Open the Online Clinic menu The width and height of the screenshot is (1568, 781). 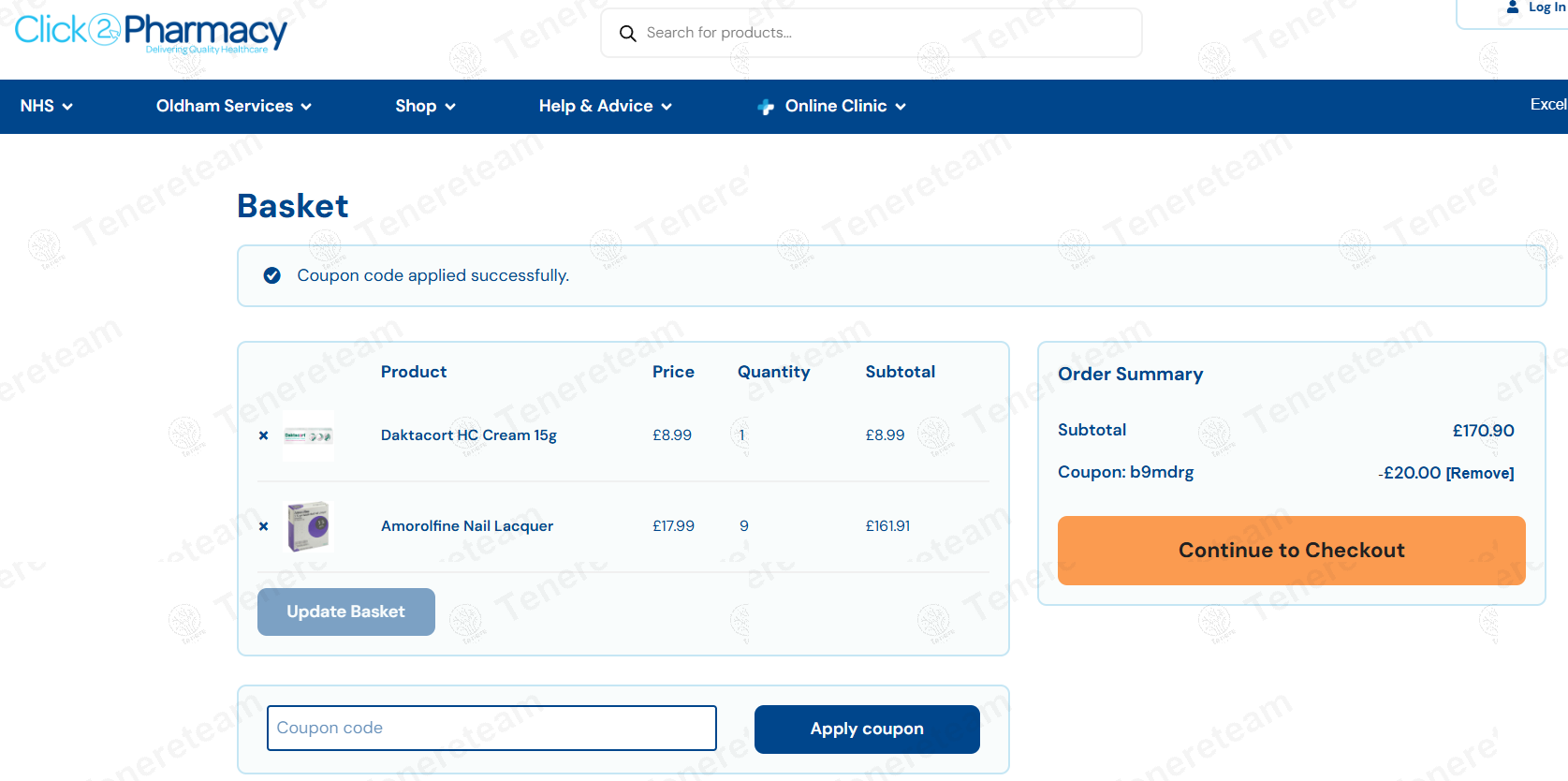pyautogui.click(x=844, y=107)
